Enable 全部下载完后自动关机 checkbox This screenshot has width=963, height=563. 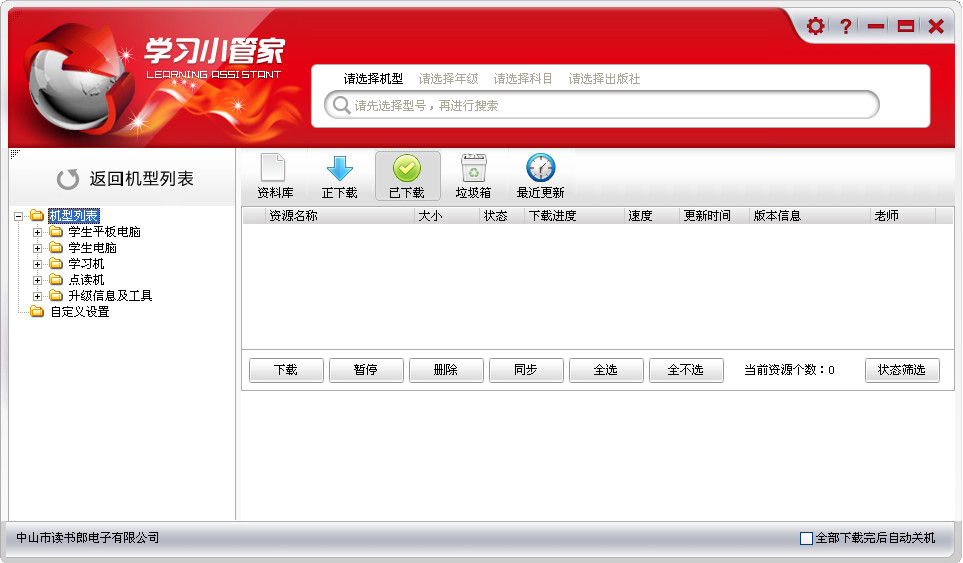807,539
